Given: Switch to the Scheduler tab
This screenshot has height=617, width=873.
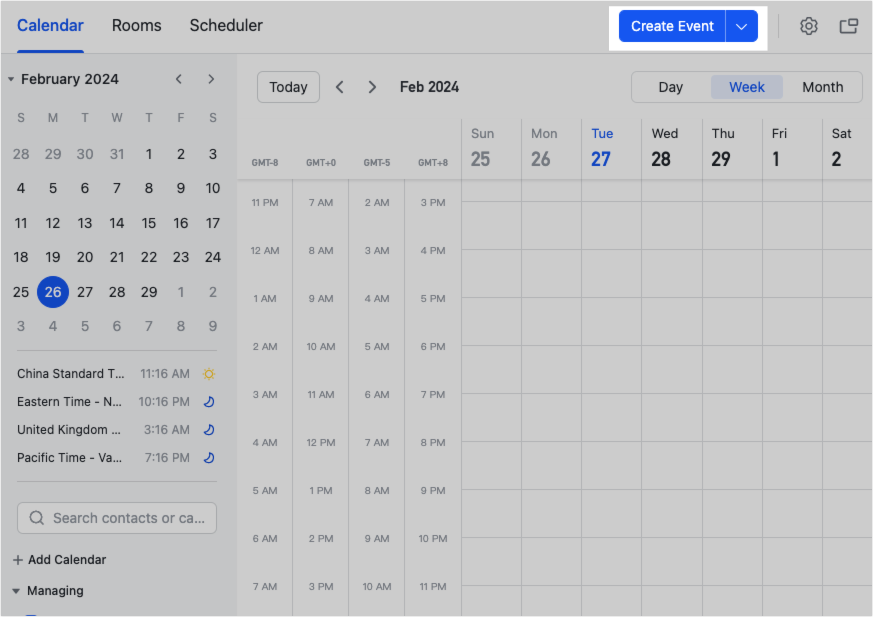Looking at the screenshot, I should 225,26.
